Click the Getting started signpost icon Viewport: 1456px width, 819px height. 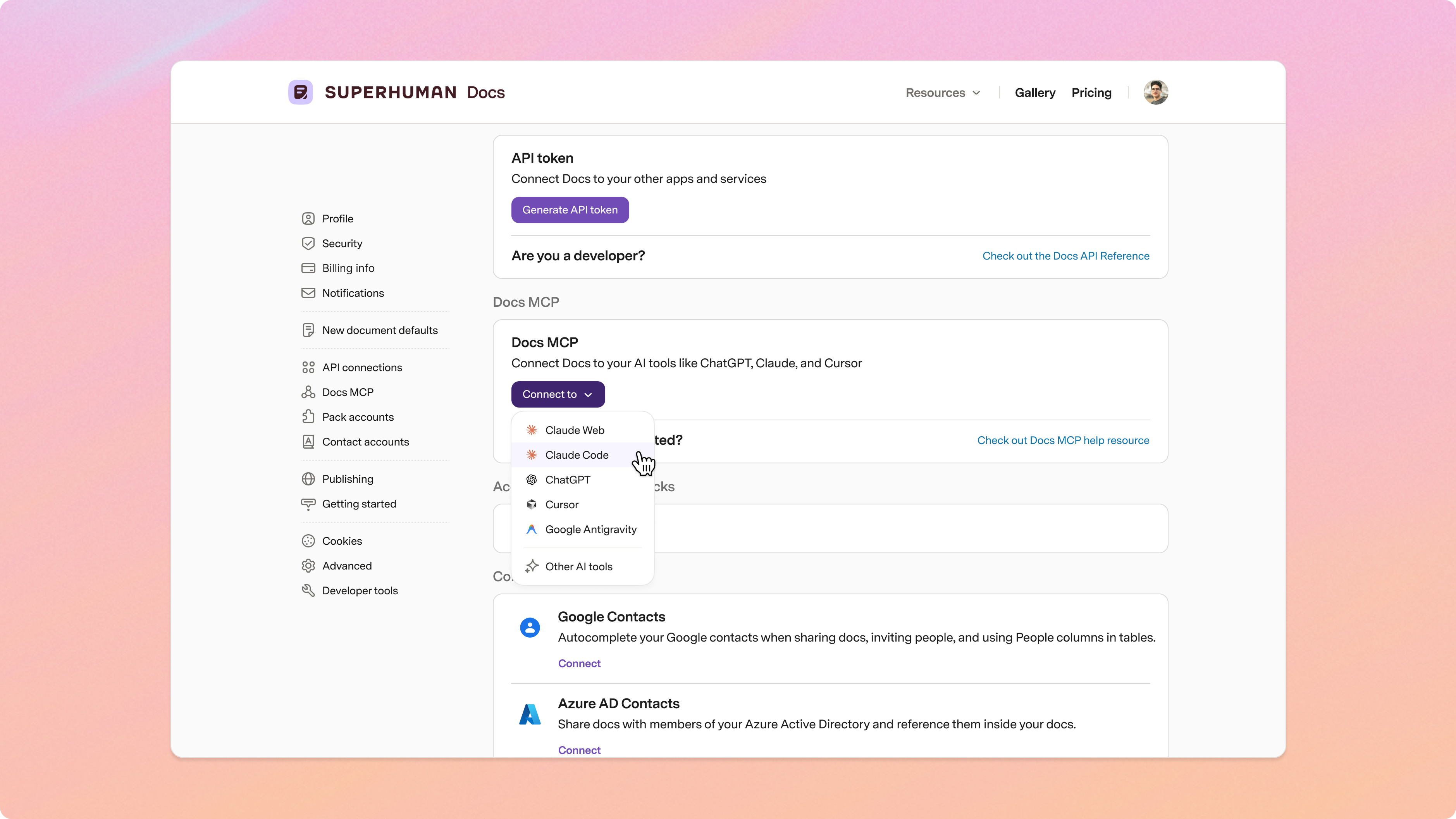pos(308,504)
